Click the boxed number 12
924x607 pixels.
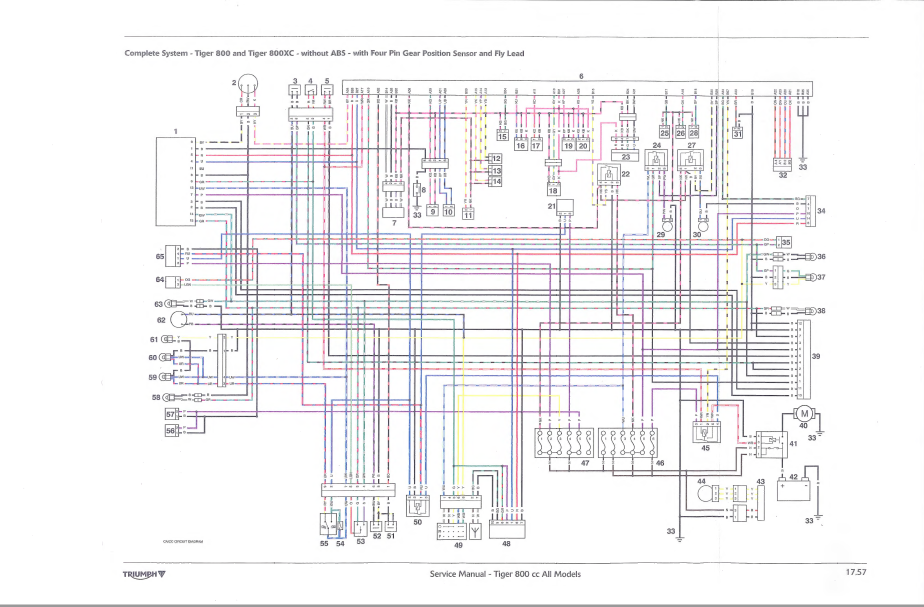point(496,159)
